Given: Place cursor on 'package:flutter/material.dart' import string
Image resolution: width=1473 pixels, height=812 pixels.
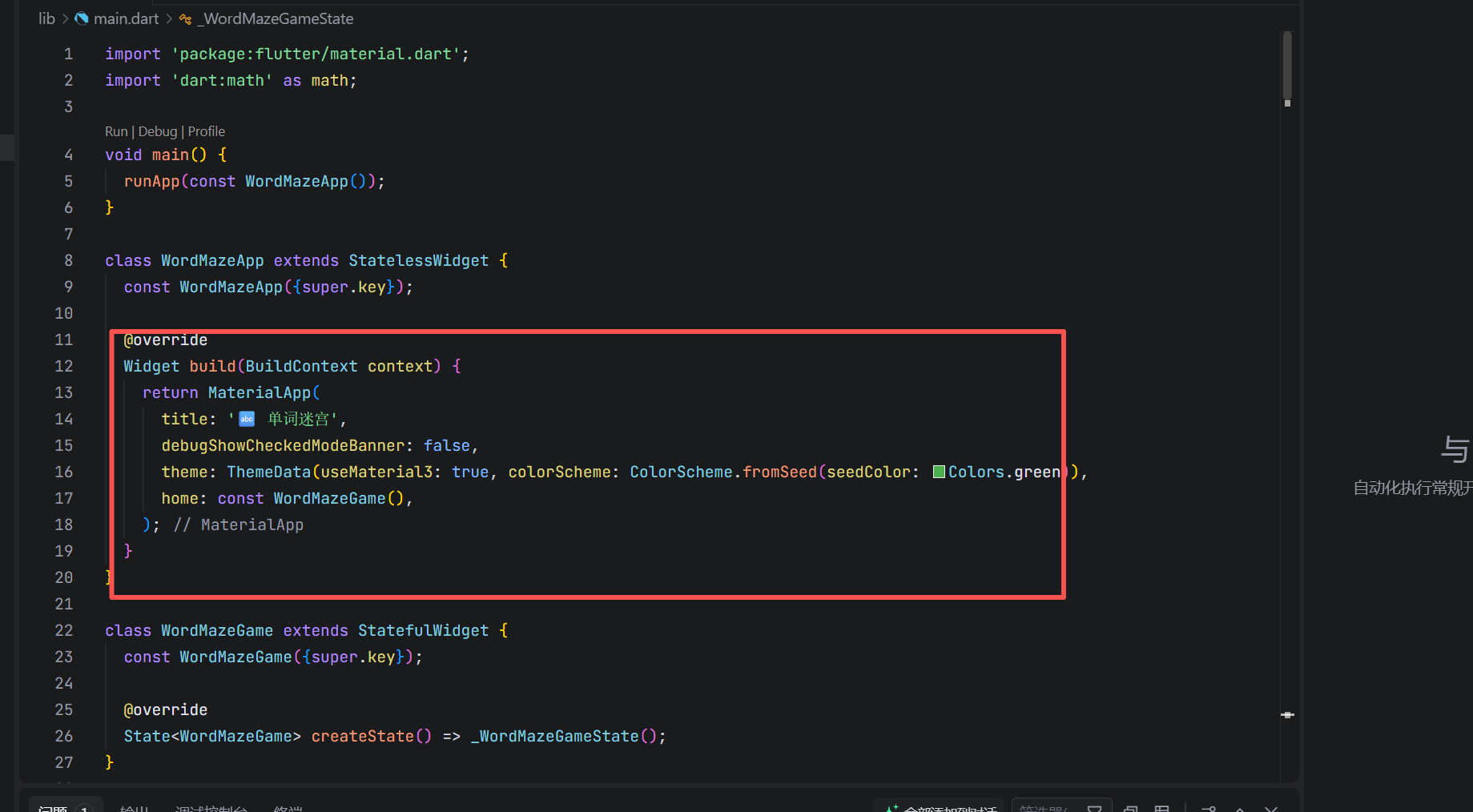Looking at the screenshot, I should (x=316, y=54).
